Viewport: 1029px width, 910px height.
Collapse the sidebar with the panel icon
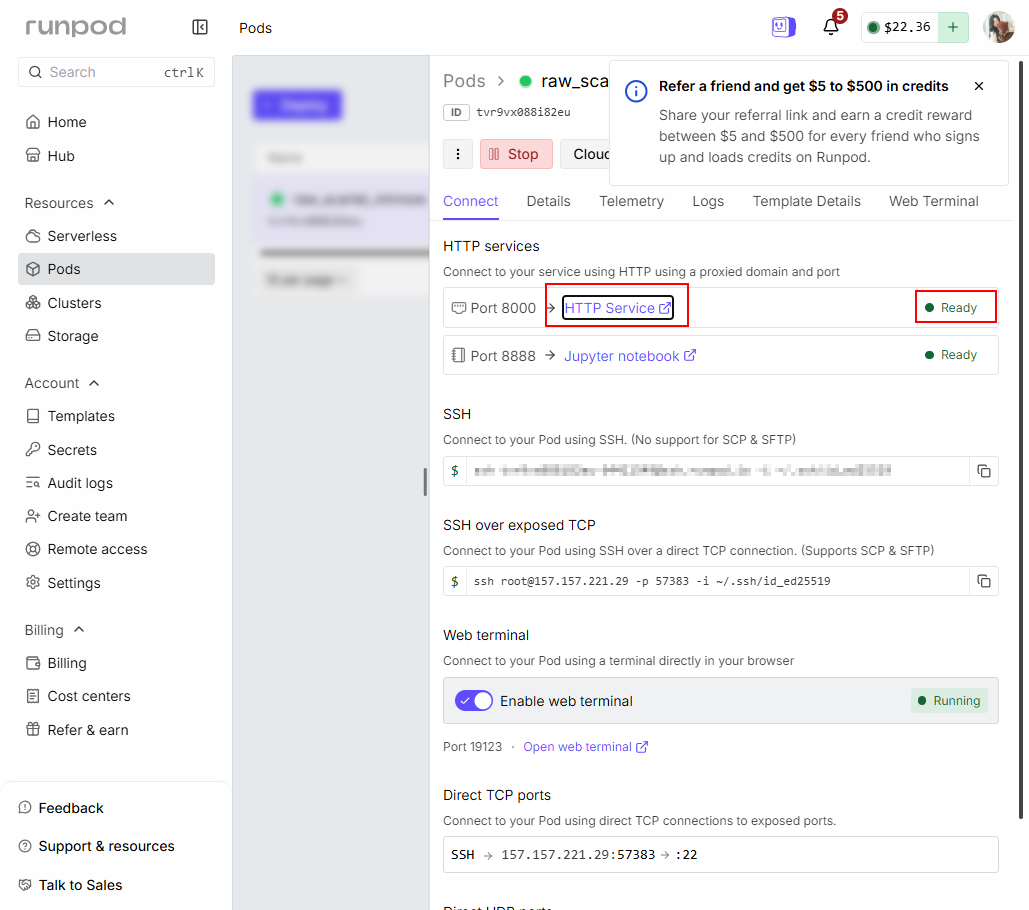point(200,27)
